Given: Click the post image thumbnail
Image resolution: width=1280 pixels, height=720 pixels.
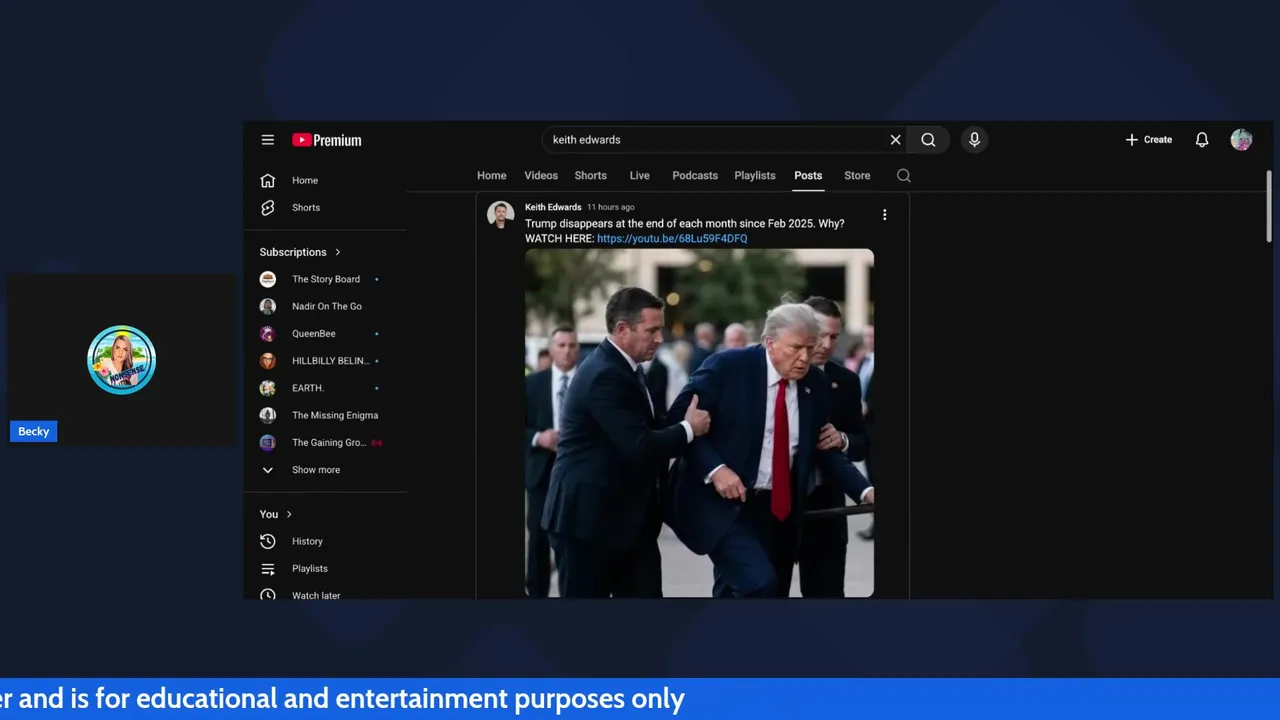Looking at the screenshot, I should pyautogui.click(x=699, y=423).
